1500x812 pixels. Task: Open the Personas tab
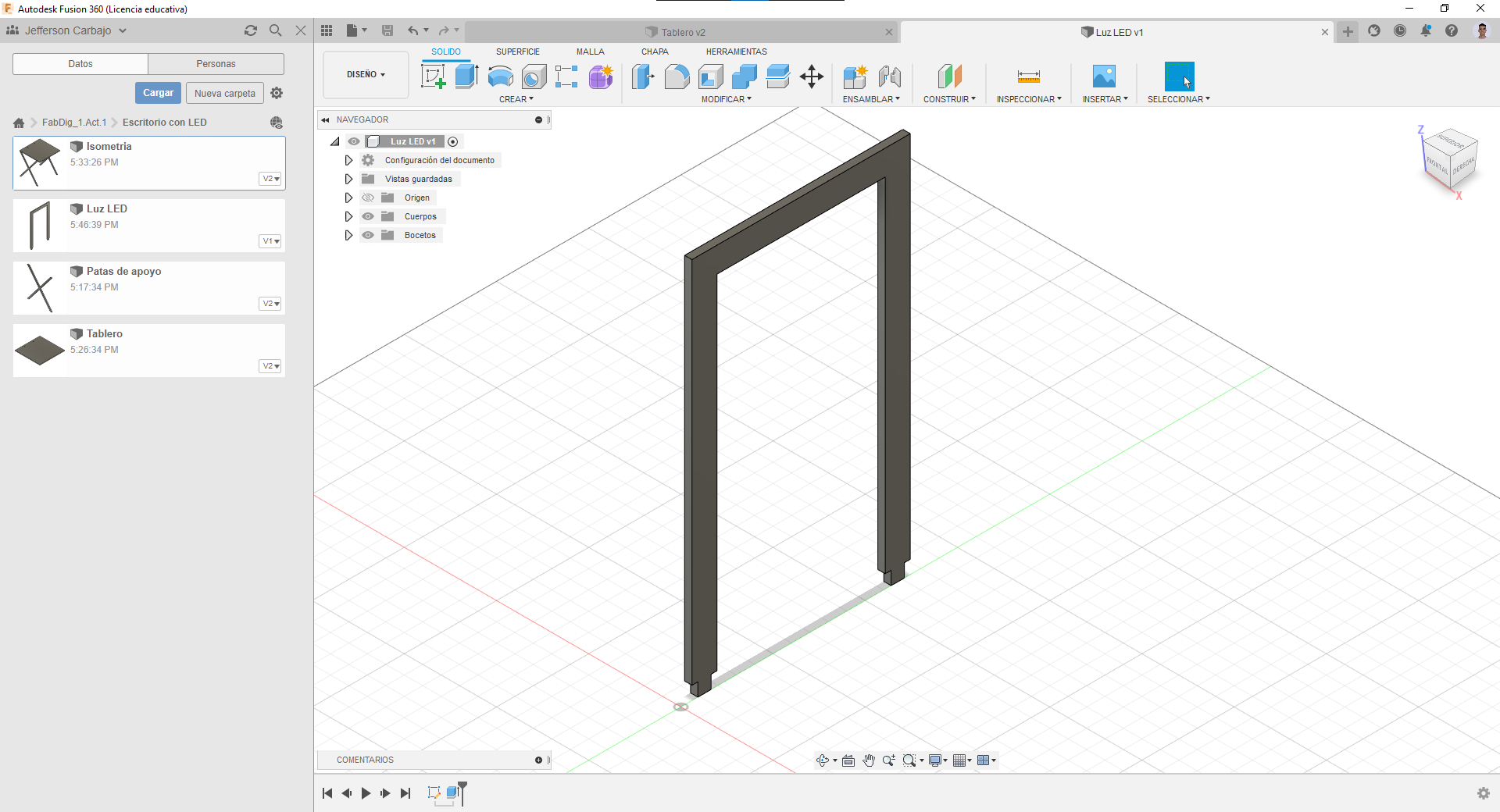point(216,64)
